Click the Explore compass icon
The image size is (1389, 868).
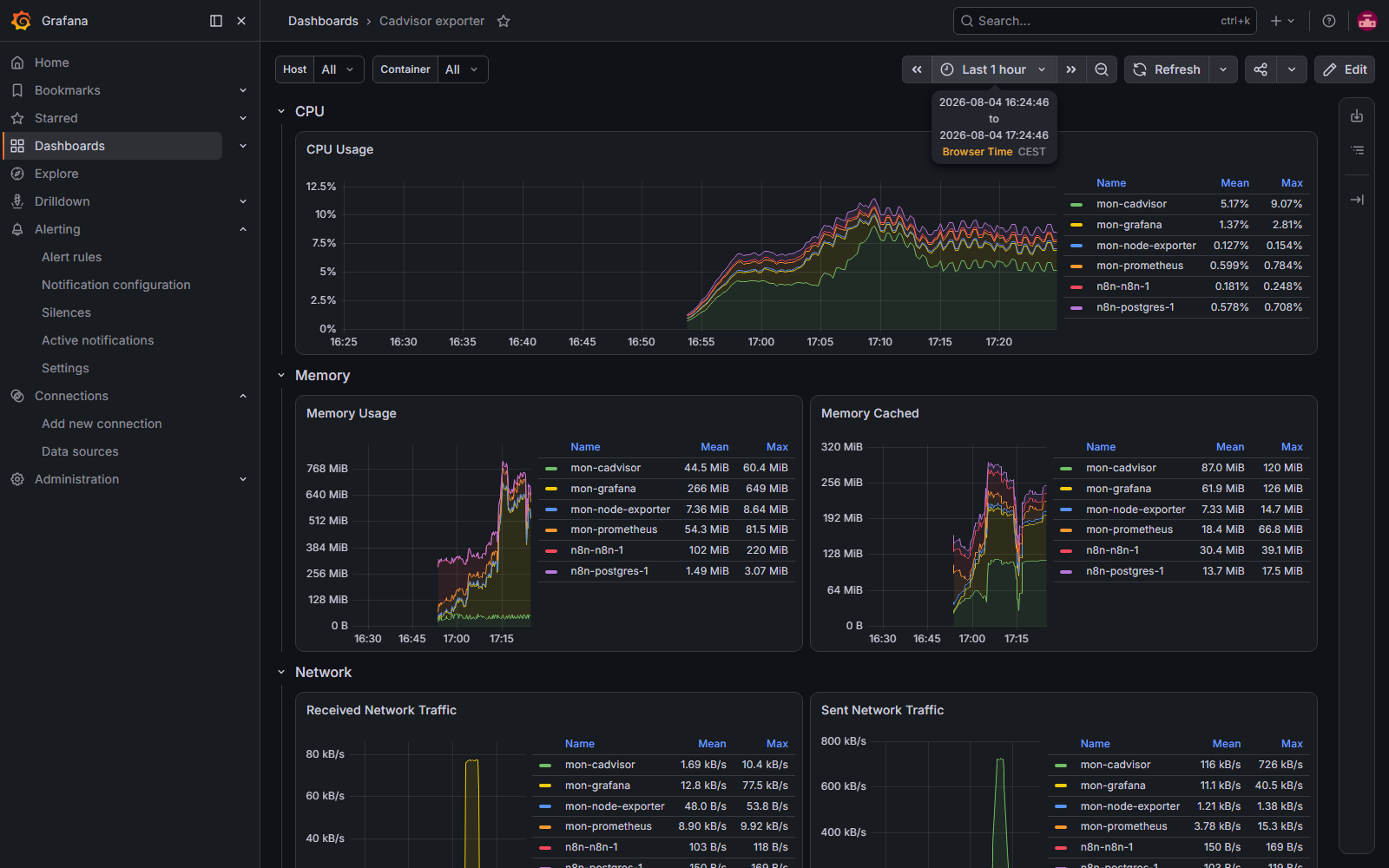coord(17,174)
